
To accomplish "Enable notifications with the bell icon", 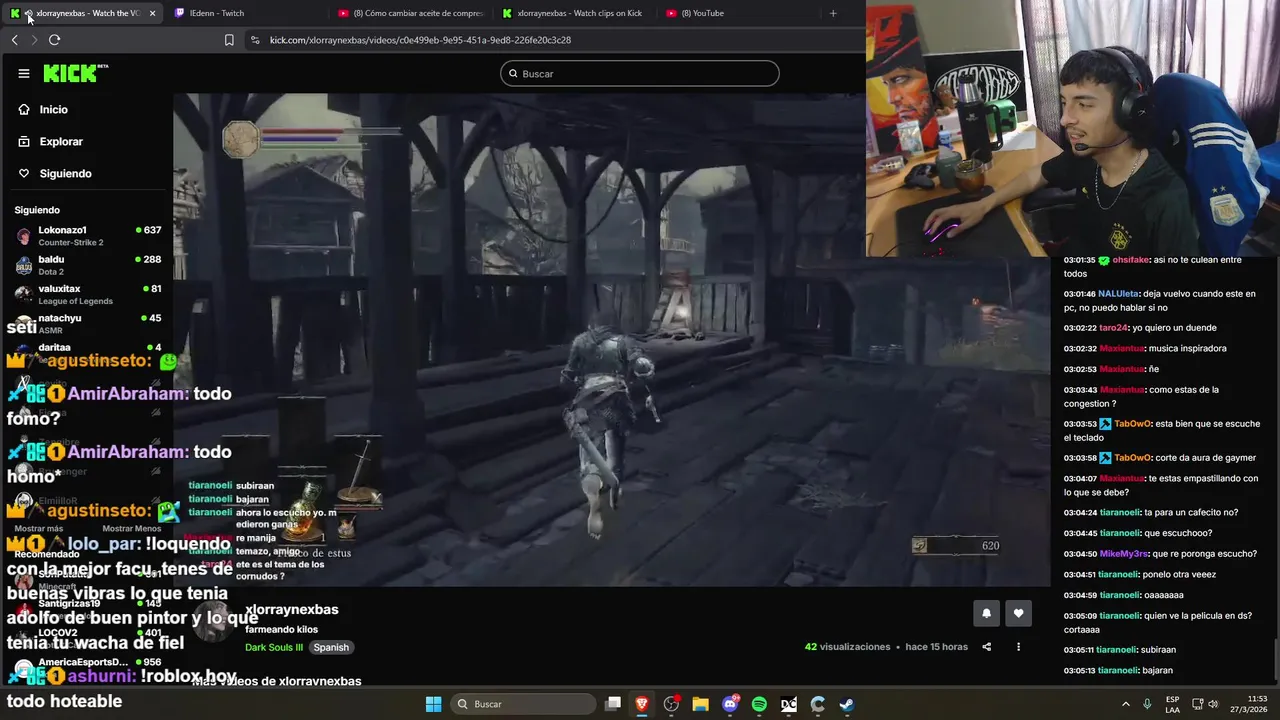I will pos(986,613).
